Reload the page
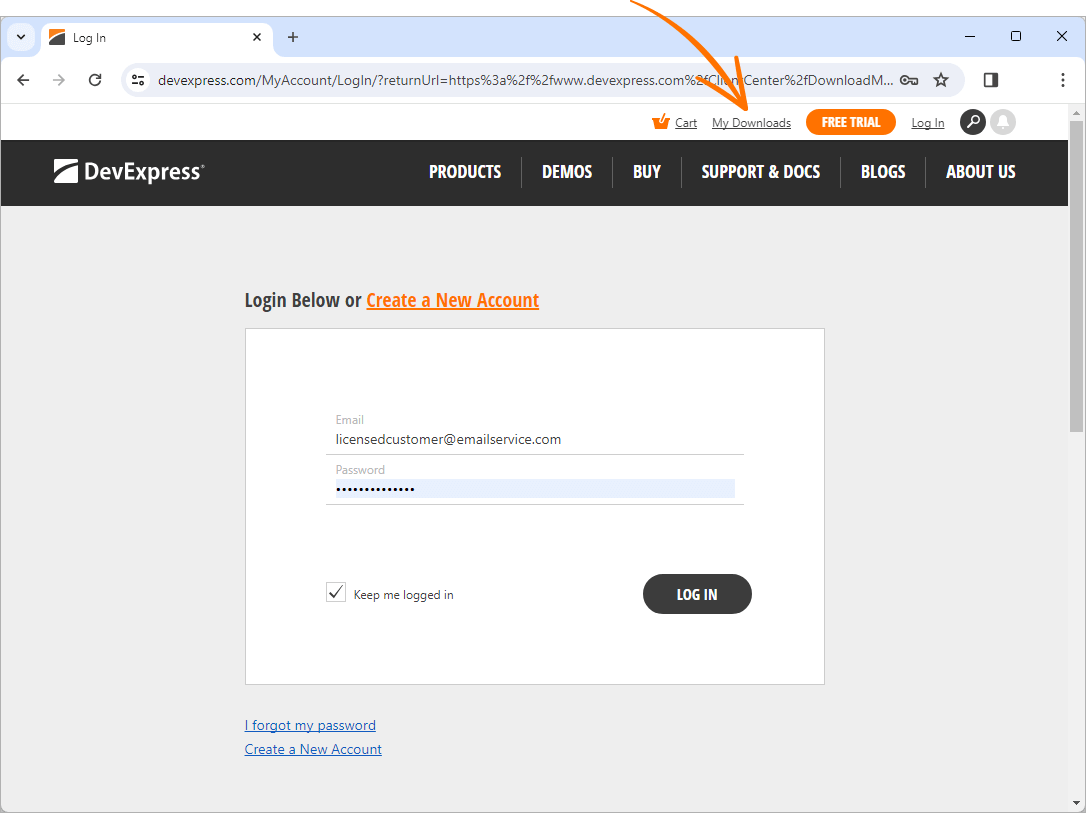This screenshot has height=814, width=1086. [95, 80]
